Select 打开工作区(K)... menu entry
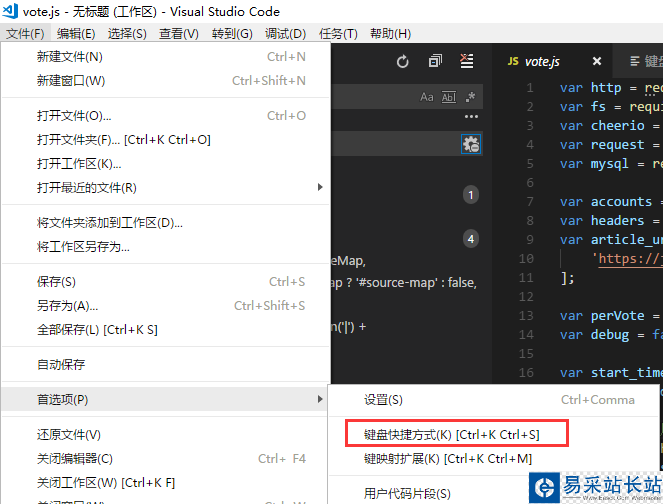This screenshot has width=663, height=504. 165,163
